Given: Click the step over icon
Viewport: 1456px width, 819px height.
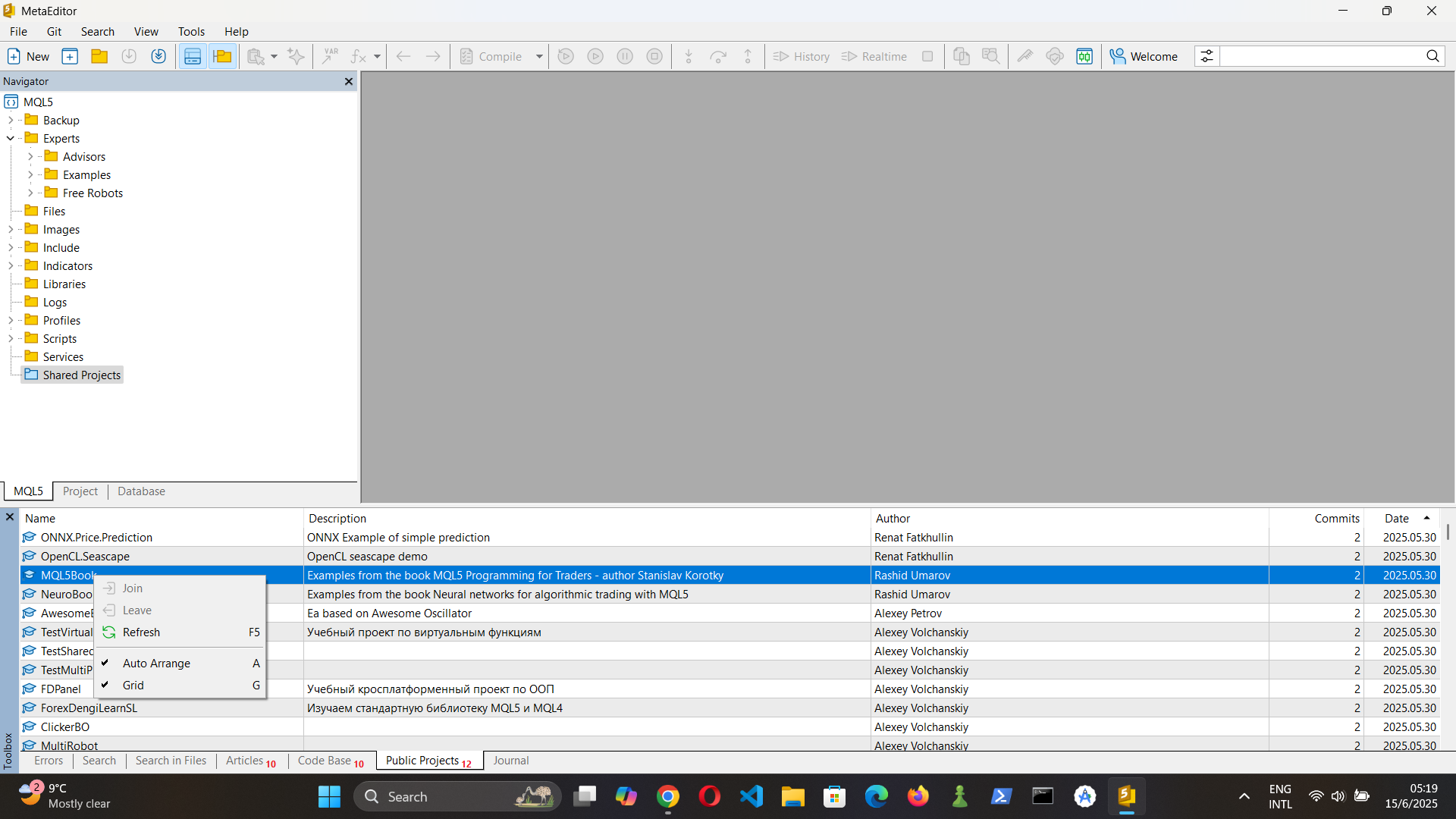Looking at the screenshot, I should coord(718,56).
